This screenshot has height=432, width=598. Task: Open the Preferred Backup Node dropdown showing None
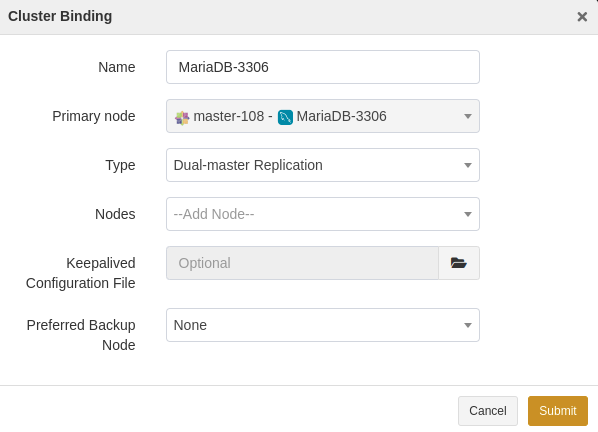(323, 325)
